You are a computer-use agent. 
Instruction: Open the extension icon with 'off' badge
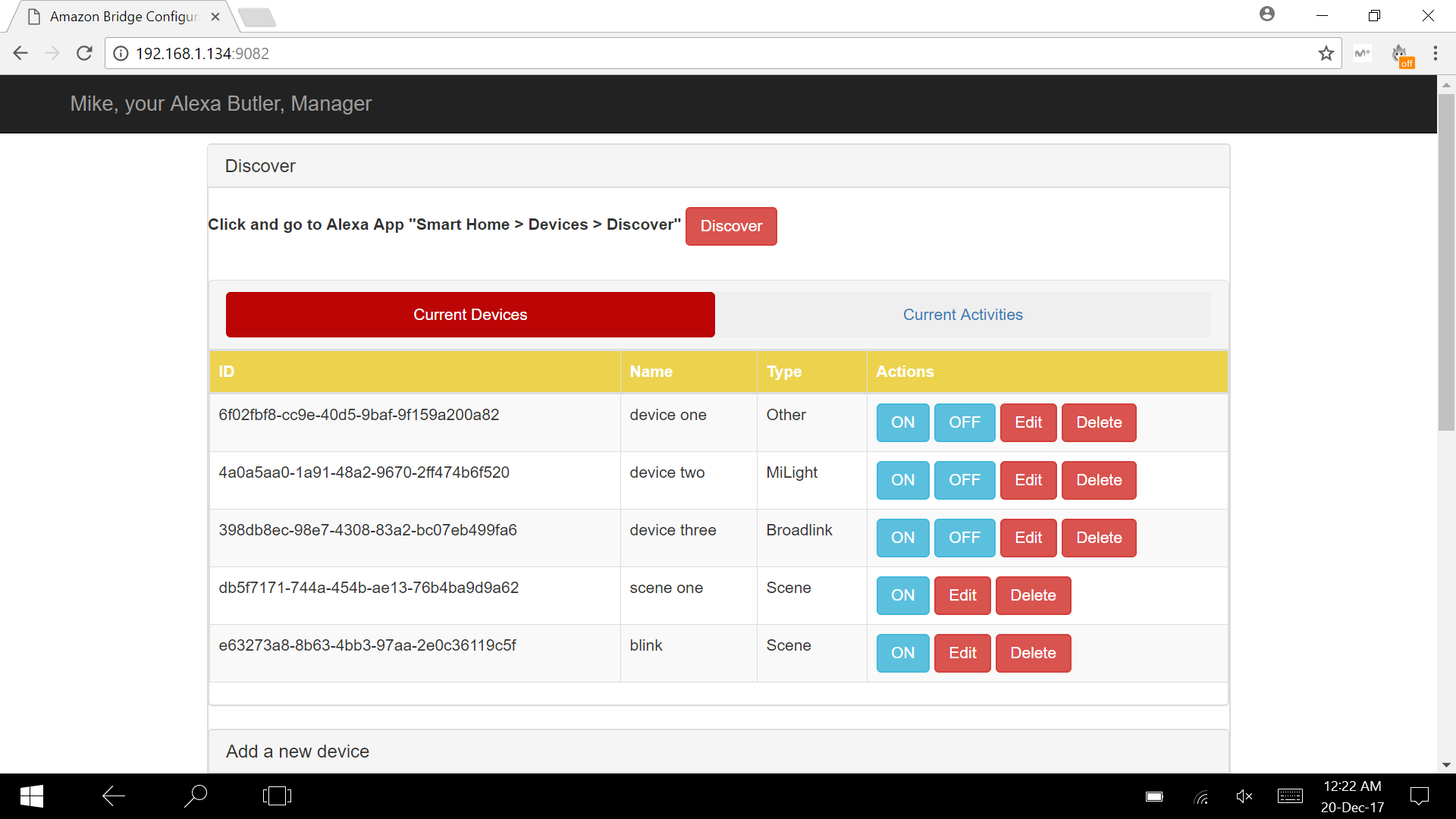(1400, 55)
